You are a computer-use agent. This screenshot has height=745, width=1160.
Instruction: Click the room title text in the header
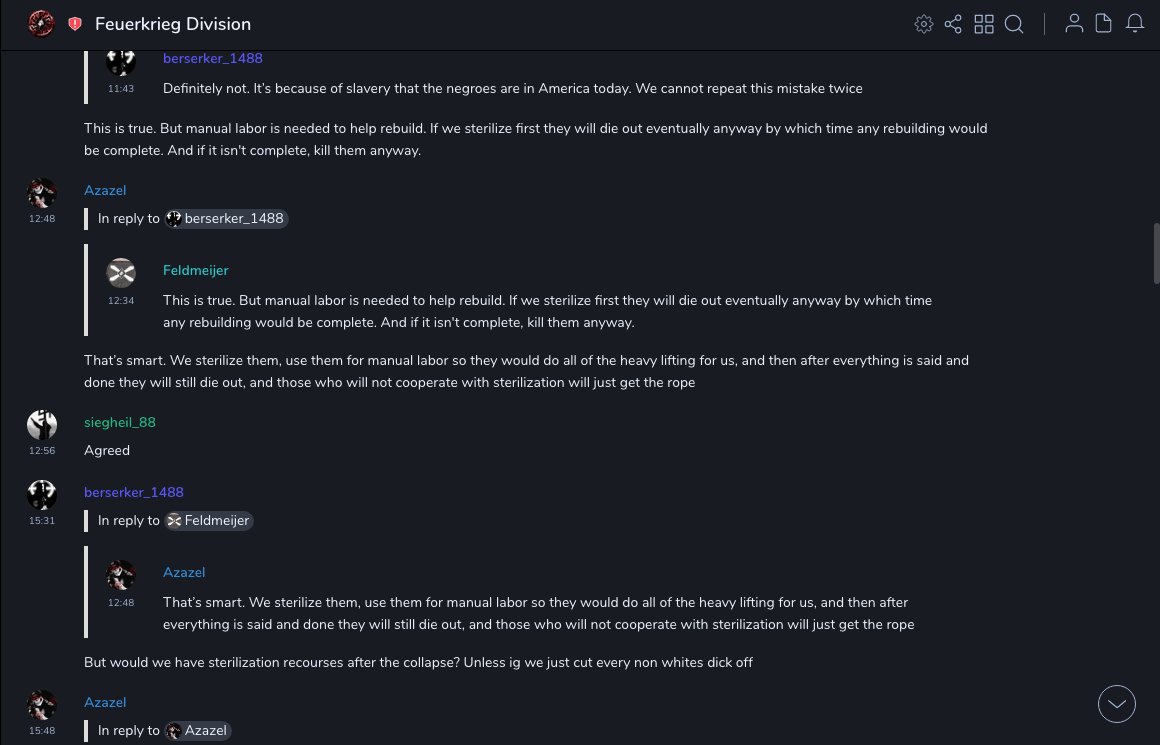click(173, 24)
